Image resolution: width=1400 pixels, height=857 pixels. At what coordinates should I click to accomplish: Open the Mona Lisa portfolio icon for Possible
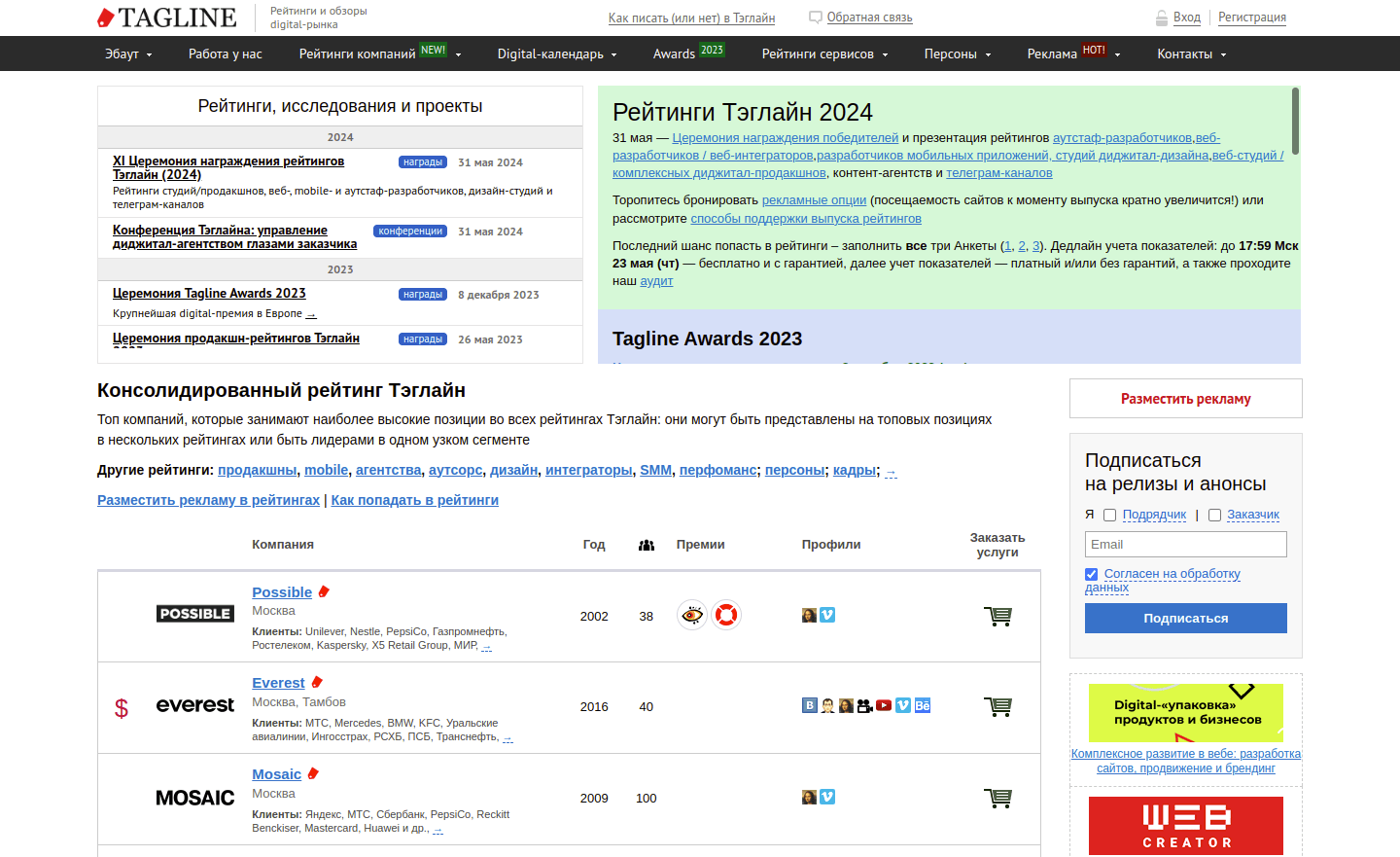tap(809, 615)
